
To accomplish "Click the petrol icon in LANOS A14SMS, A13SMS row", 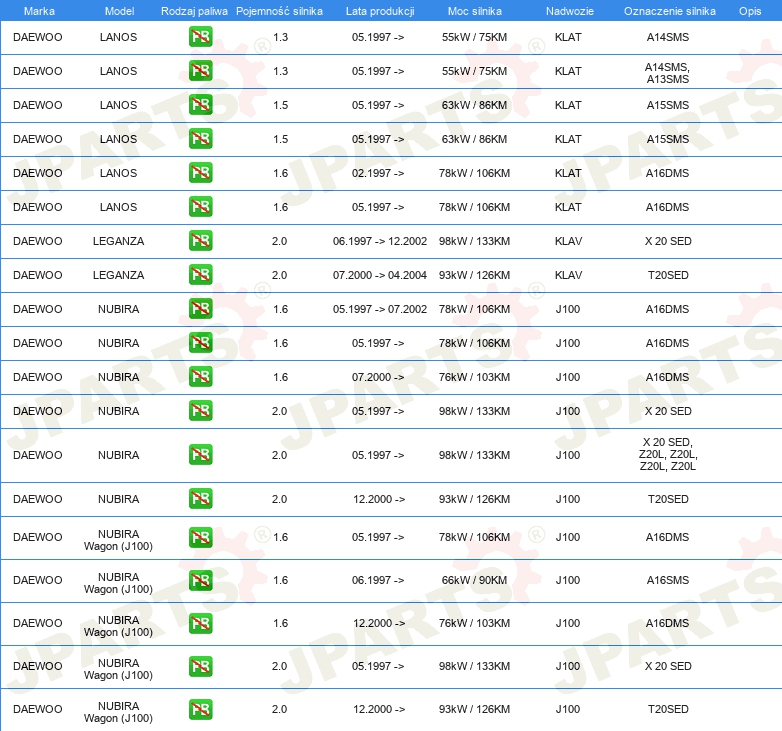I will pyautogui.click(x=200, y=71).
